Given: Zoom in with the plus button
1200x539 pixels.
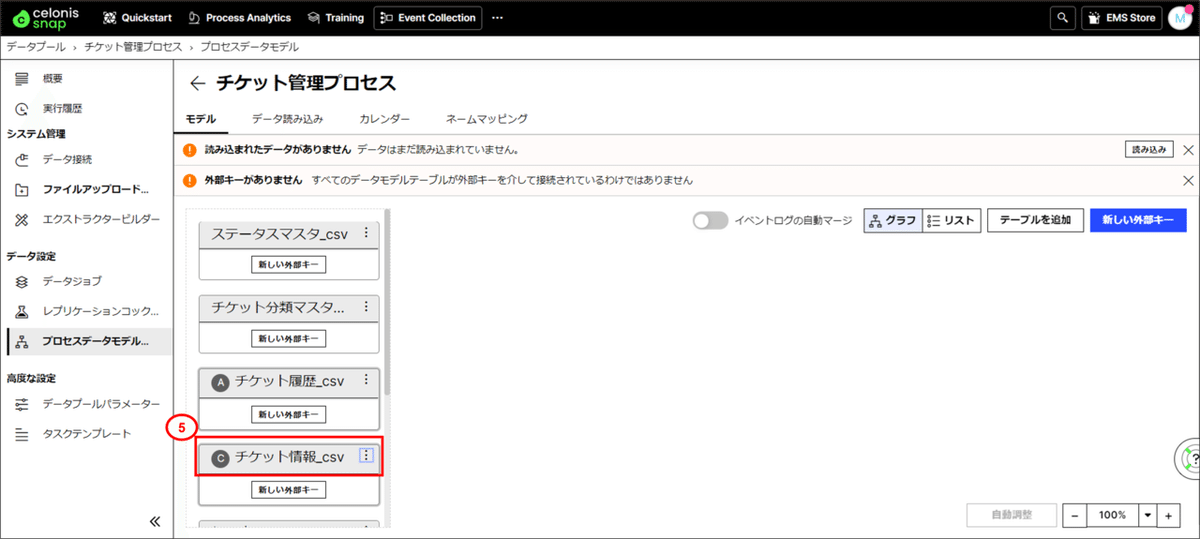Looking at the screenshot, I should [x=1168, y=515].
